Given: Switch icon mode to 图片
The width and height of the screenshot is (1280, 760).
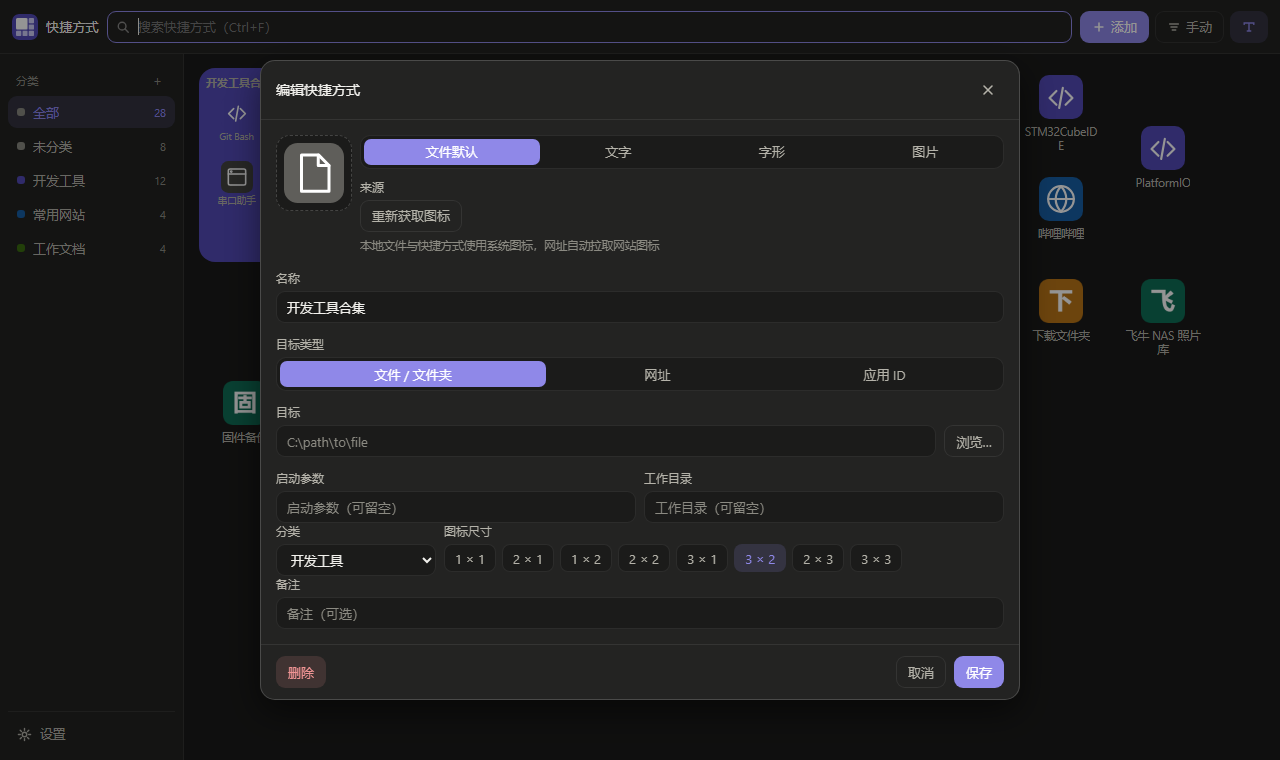Looking at the screenshot, I should tap(925, 152).
